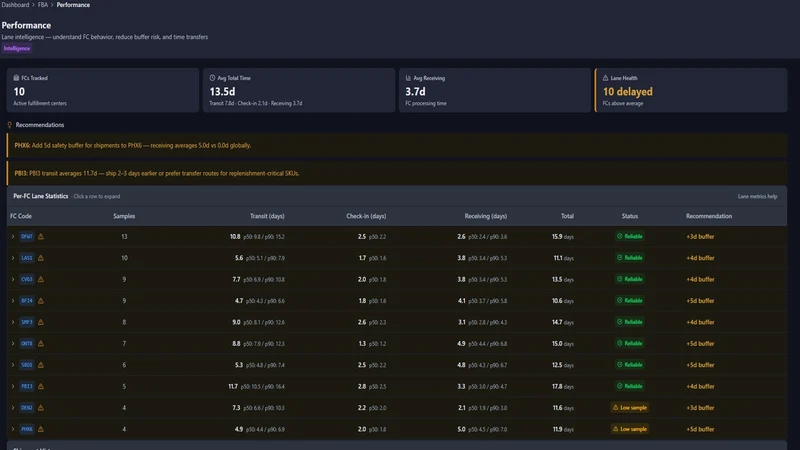The height and width of the screenshot is (450, 800).
Task: Expand the CVG3 lane row chevron
Action: pos(13,280)
